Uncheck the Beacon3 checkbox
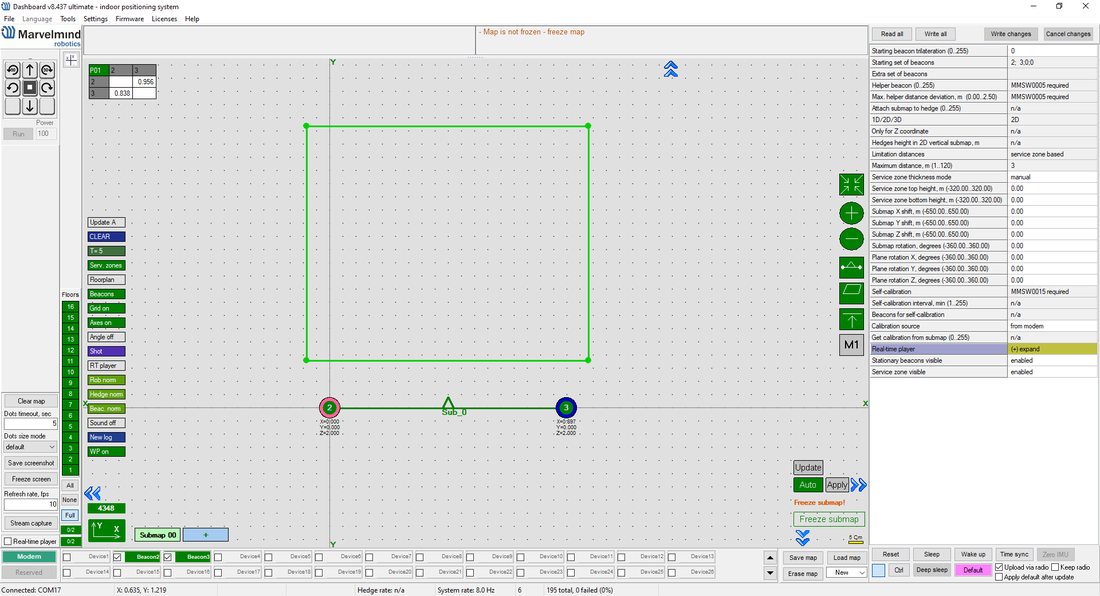 (x=168, y=557)
